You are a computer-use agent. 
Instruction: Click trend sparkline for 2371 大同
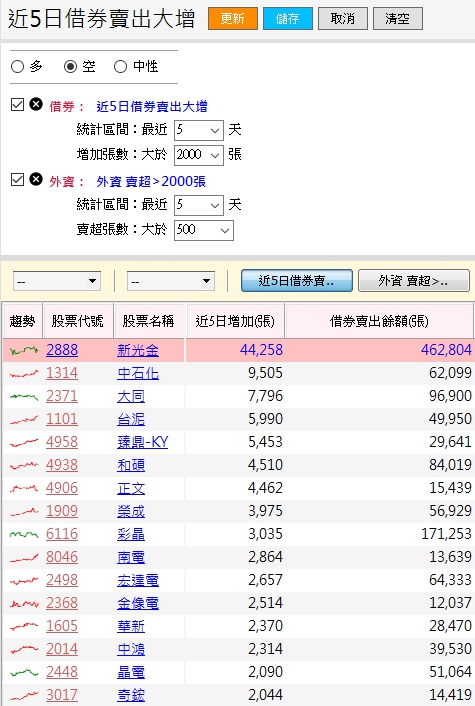click(24, 396)
